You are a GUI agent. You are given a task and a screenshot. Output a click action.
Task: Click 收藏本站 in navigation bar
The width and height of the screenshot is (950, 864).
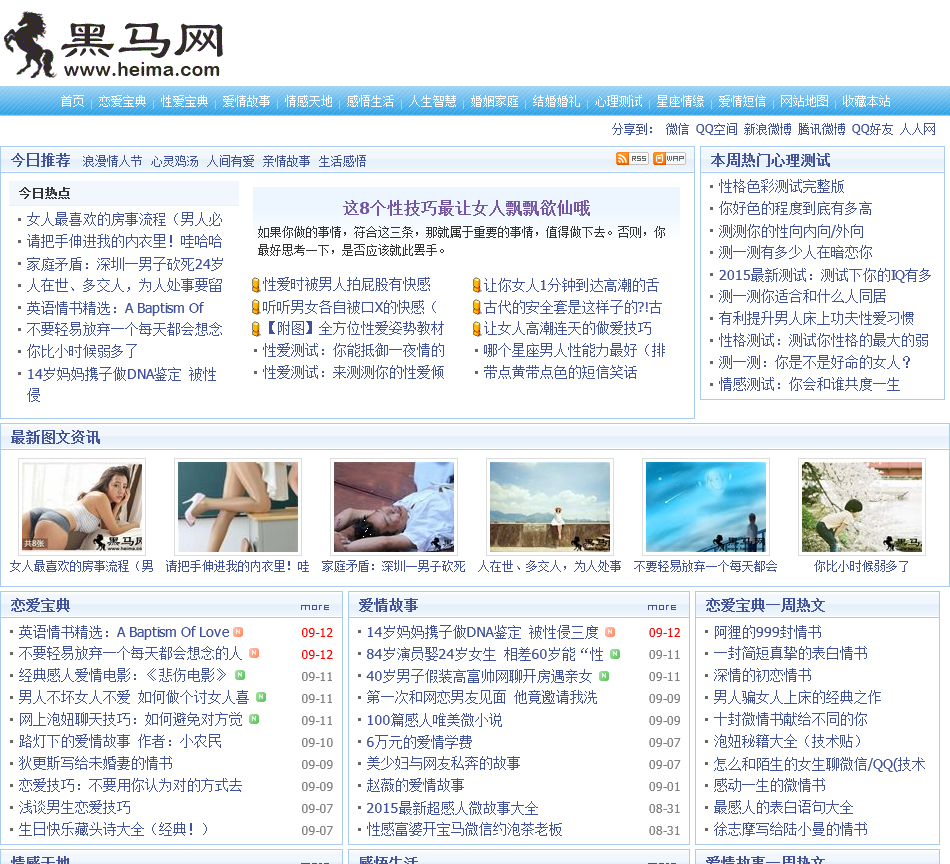tap(866, 101)
